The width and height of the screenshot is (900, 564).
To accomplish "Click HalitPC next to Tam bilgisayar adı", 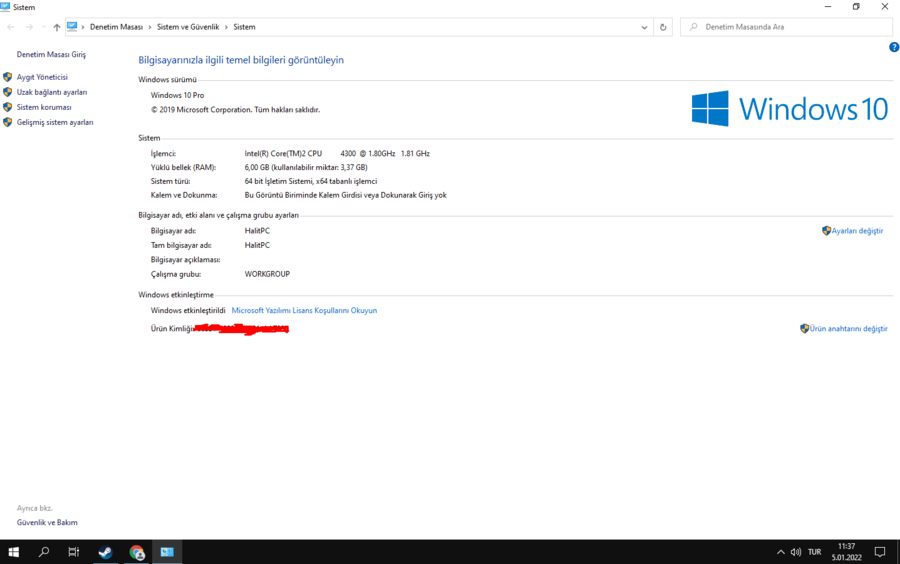I will (x=257, y=245).
